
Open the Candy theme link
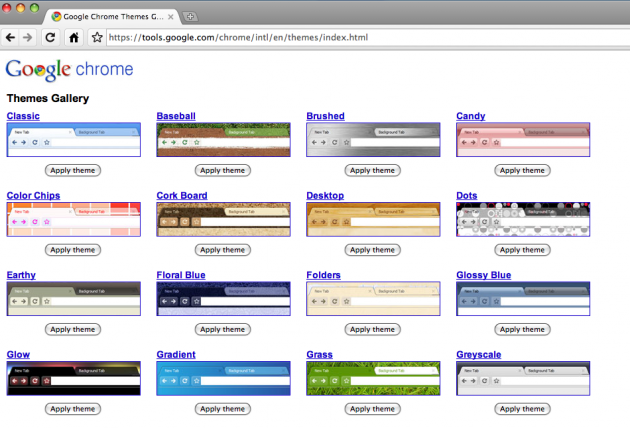click(470, 116)
